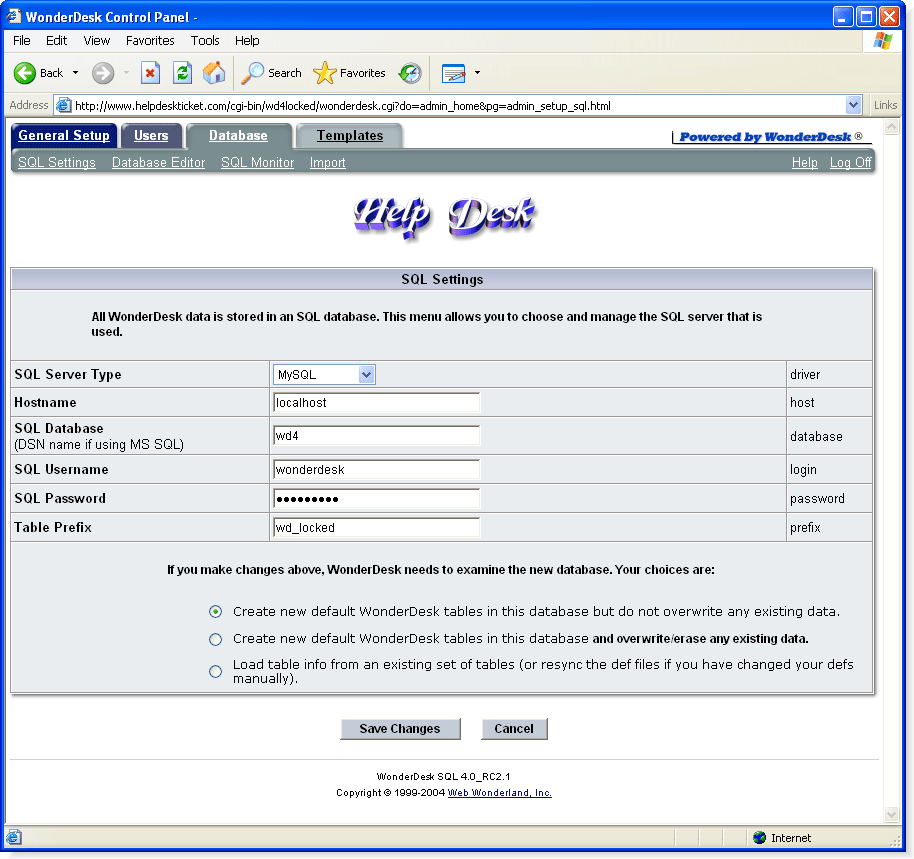The height and width of the screenshot is (859, 914).
Task: Open SQL Monitor link
Action: pos(258,163)
